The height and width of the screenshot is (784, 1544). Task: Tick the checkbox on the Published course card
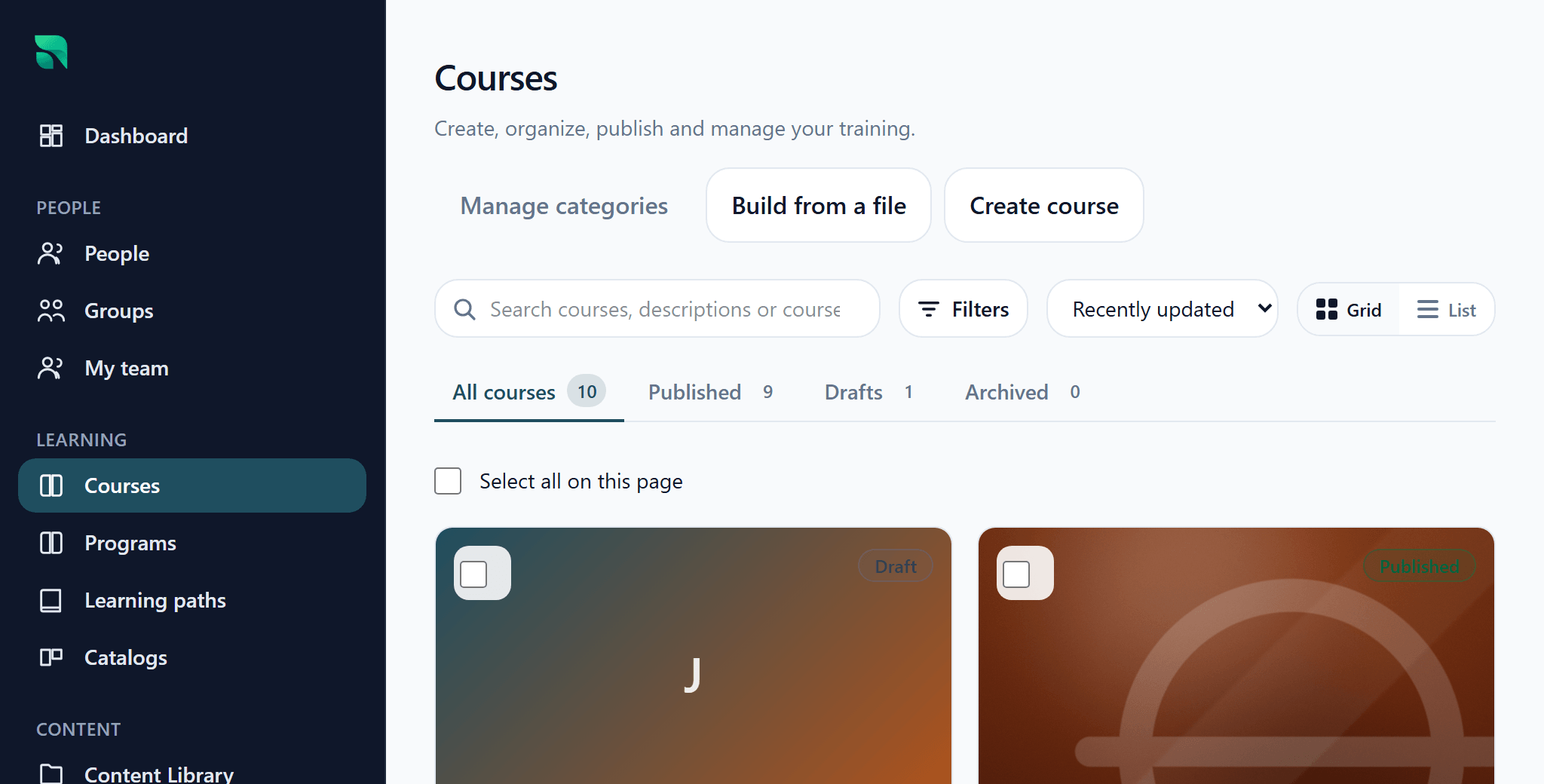[x=1016, y=574]
